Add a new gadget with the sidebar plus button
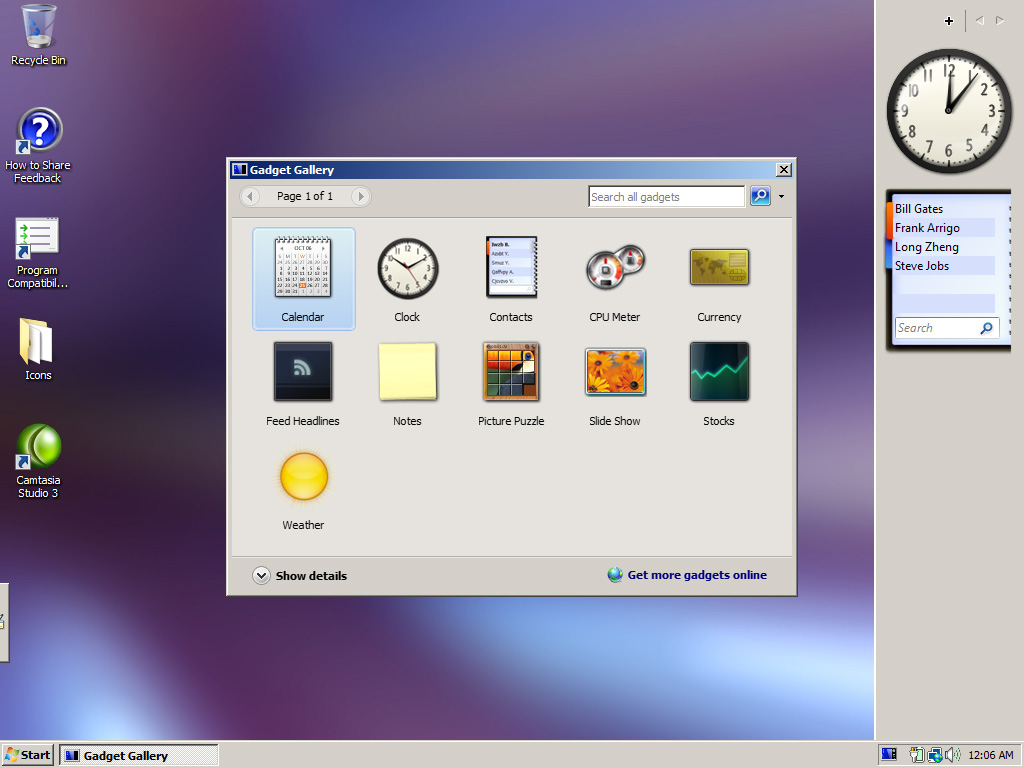Image resolution: width=1024 pixels, height=768 pixels. (948, 20)
